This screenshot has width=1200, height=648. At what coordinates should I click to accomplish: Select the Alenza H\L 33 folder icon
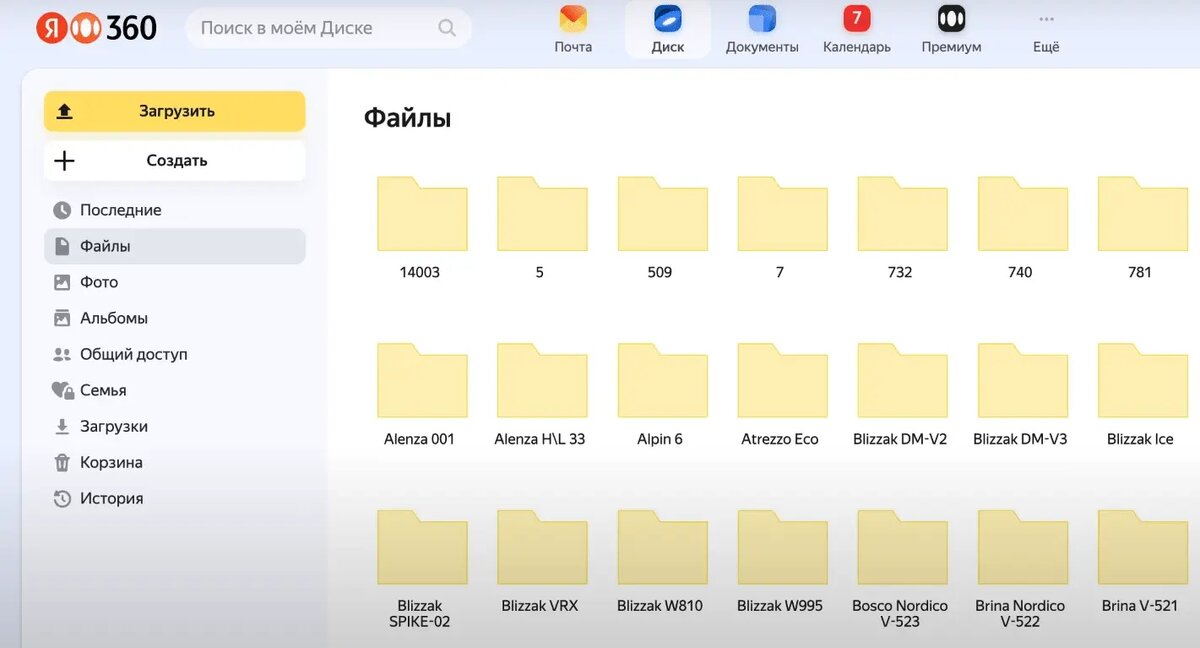[x=541, y=380]
